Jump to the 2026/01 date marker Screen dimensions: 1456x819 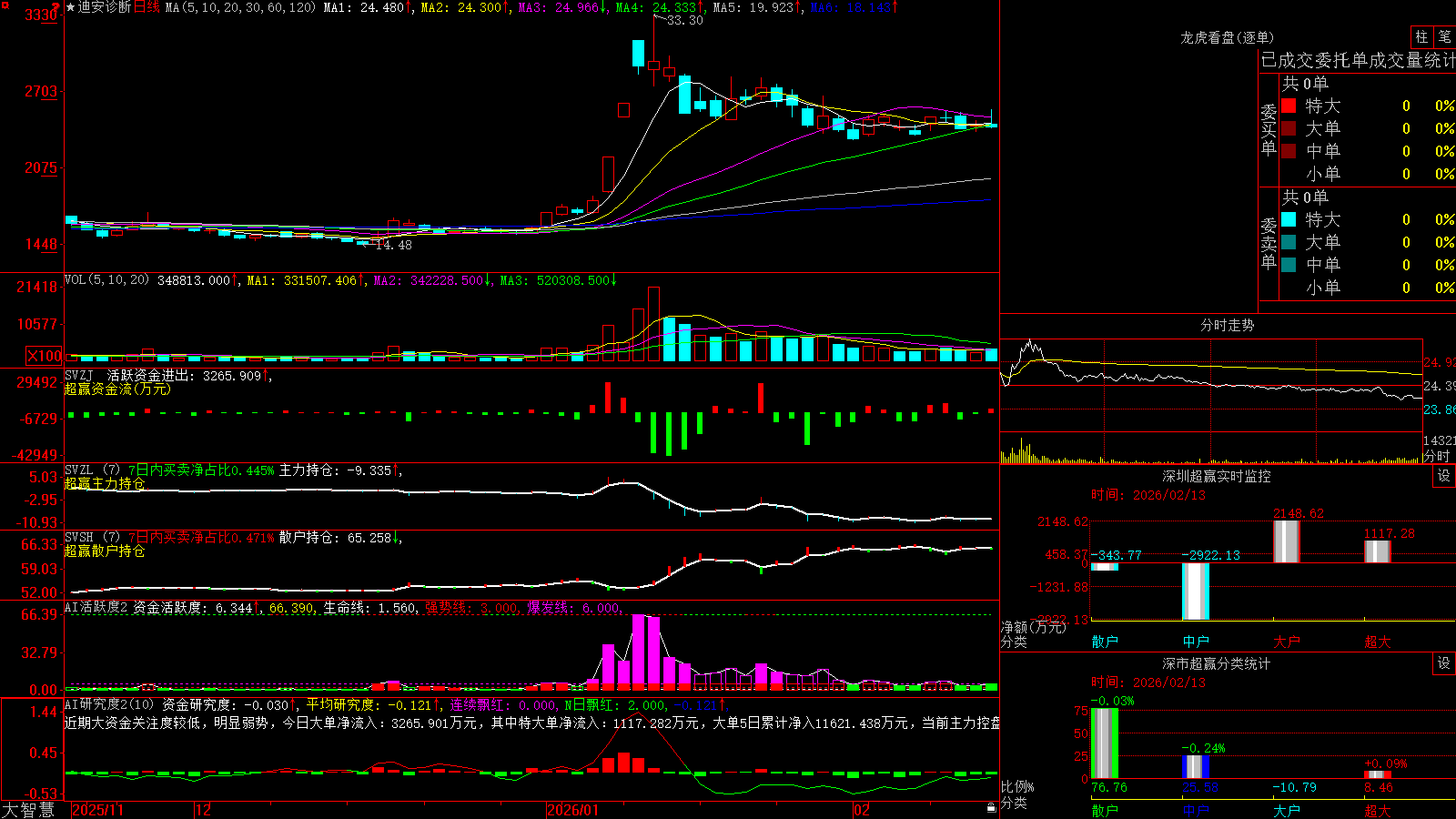coord(573,810)
